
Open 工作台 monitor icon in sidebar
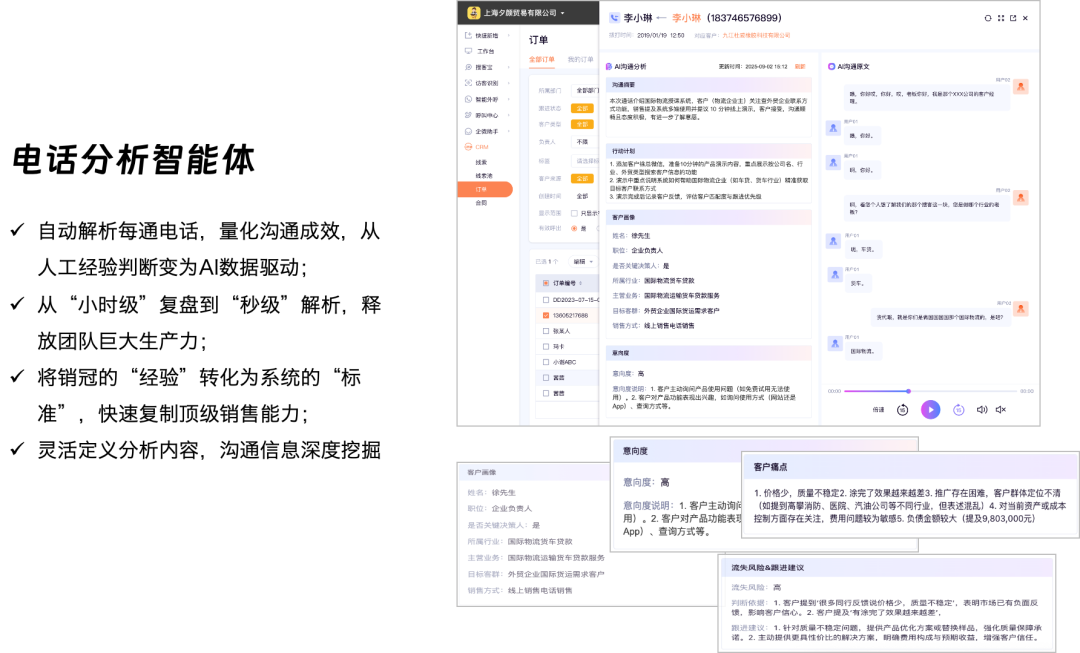pos(468,51)
